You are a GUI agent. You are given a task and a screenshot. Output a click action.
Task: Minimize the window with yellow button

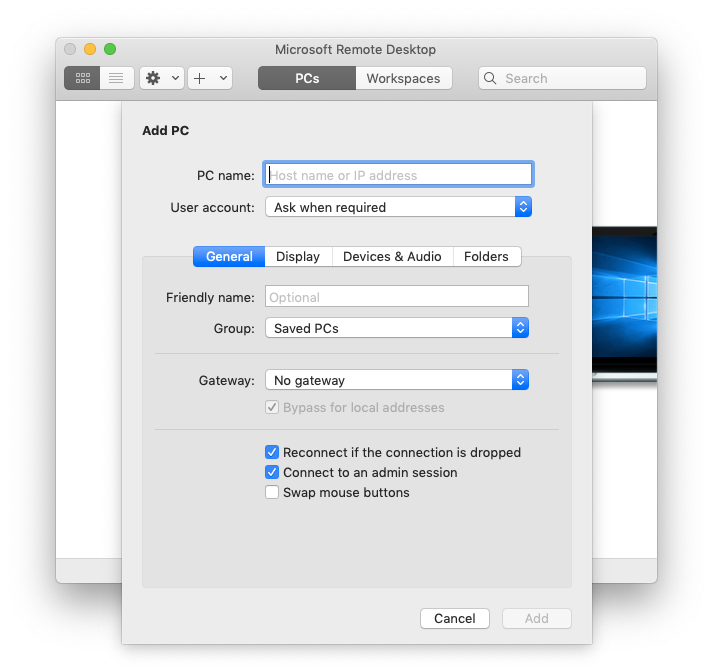(x=90, y=49)
